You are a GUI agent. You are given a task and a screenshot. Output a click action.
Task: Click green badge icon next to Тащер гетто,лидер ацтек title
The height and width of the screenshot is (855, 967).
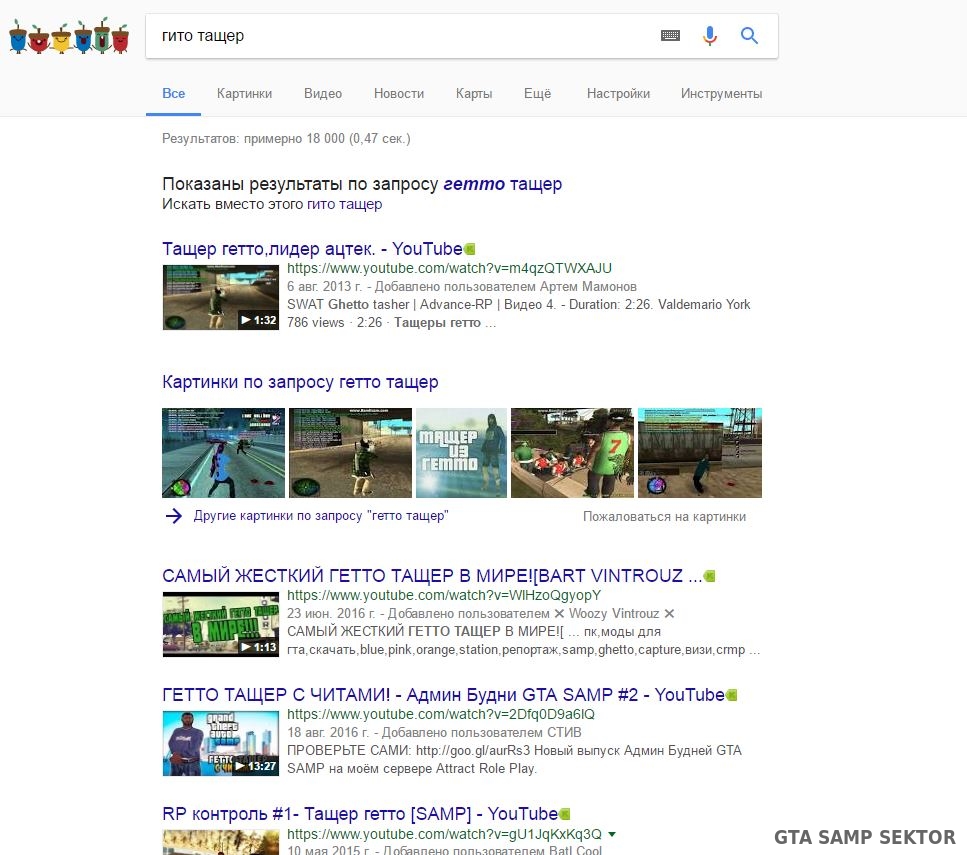470,249
